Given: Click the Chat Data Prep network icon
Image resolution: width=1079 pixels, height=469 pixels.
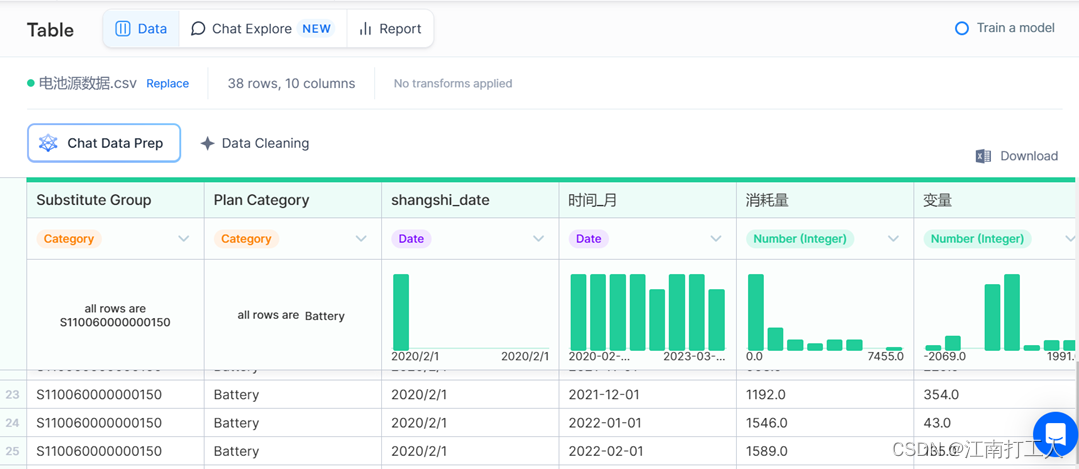Looking at the screenshot, I should click(x=48, y=143).
